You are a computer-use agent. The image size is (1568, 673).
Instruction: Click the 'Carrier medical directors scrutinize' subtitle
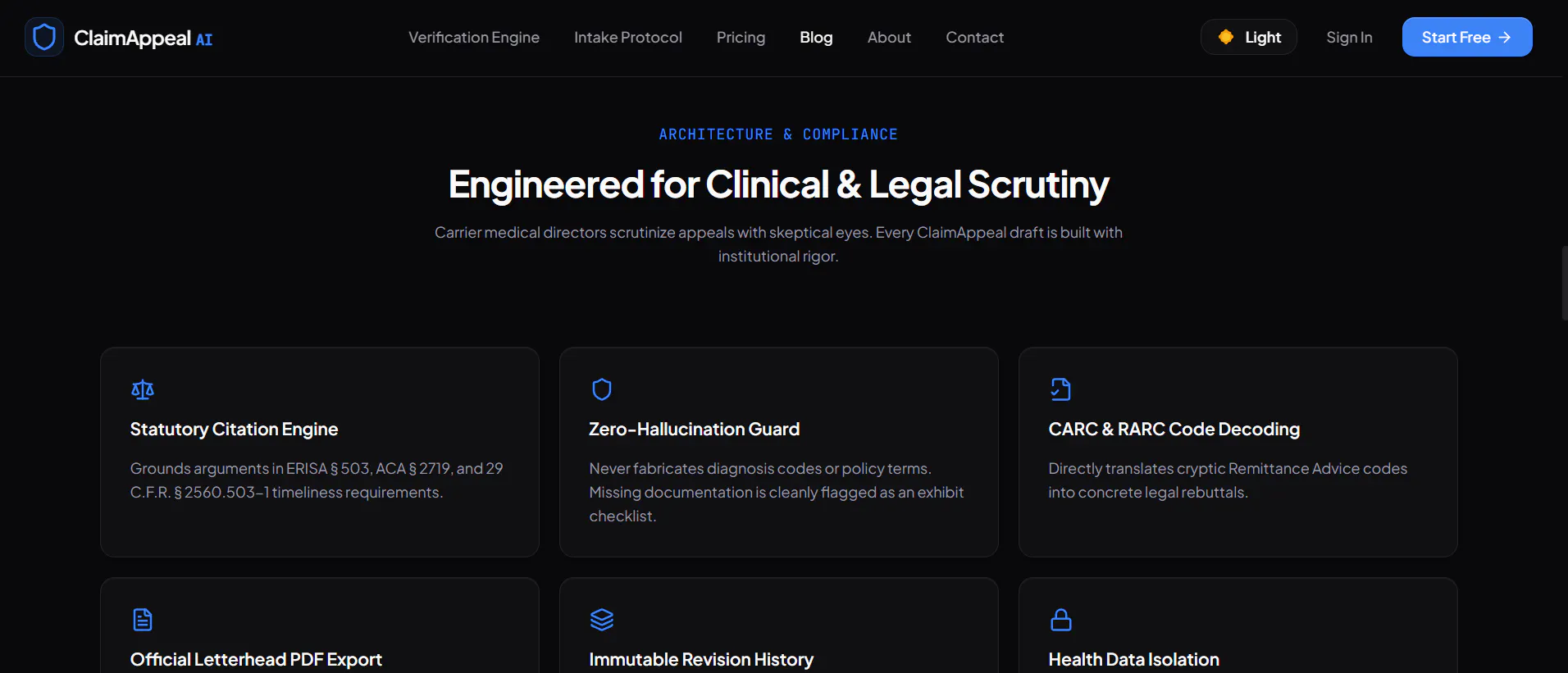pyautogui.click(x=778, y=244)
